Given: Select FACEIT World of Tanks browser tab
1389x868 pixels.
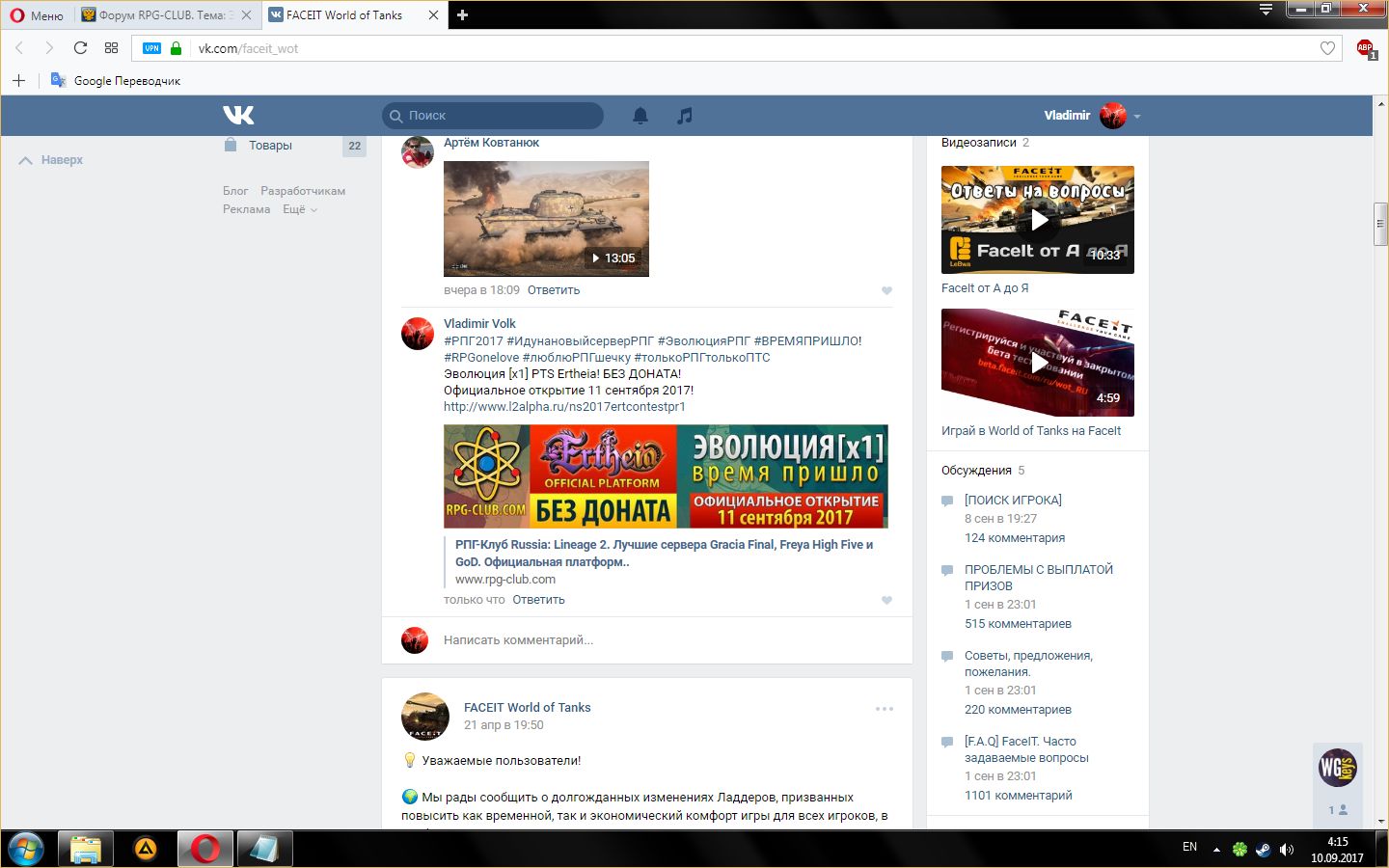Looking at the screenshot, I should 345,15.
